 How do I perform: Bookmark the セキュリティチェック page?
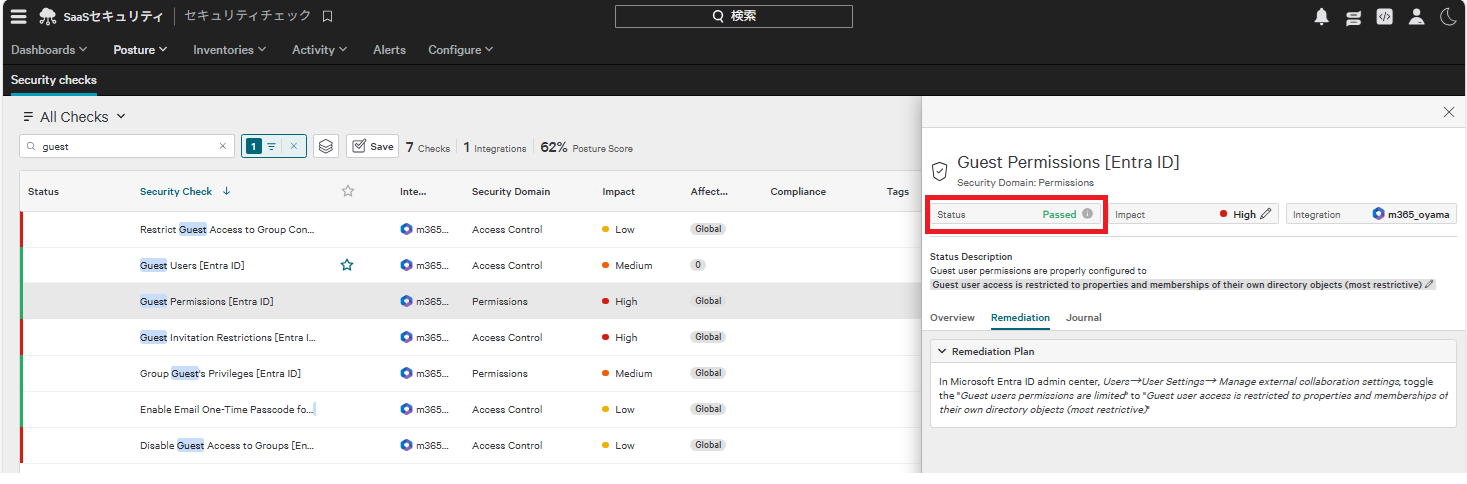(327, 16)
